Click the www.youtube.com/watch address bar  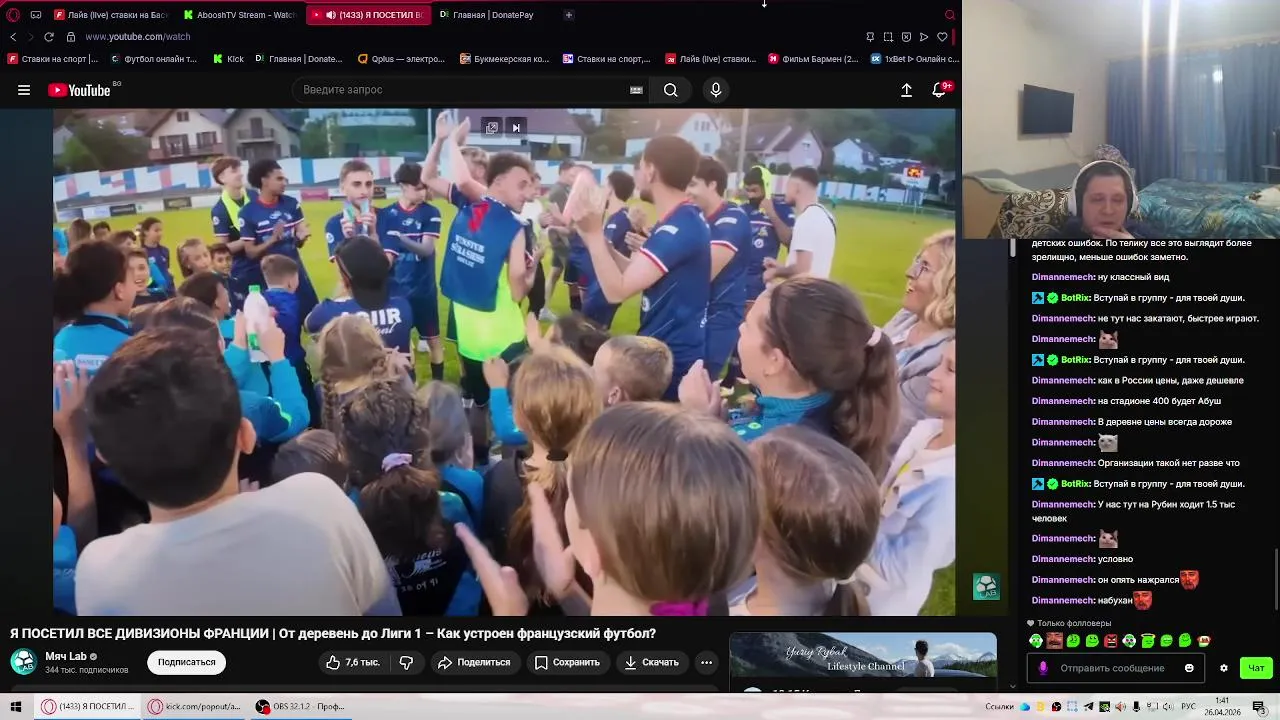pos(138,37)
